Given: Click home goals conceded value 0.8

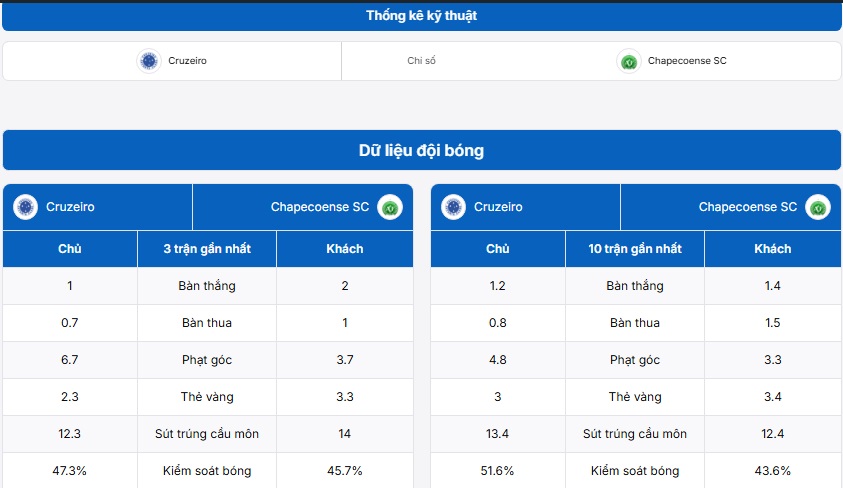Looking at the screenshot, I should click(x=498, y=323).
